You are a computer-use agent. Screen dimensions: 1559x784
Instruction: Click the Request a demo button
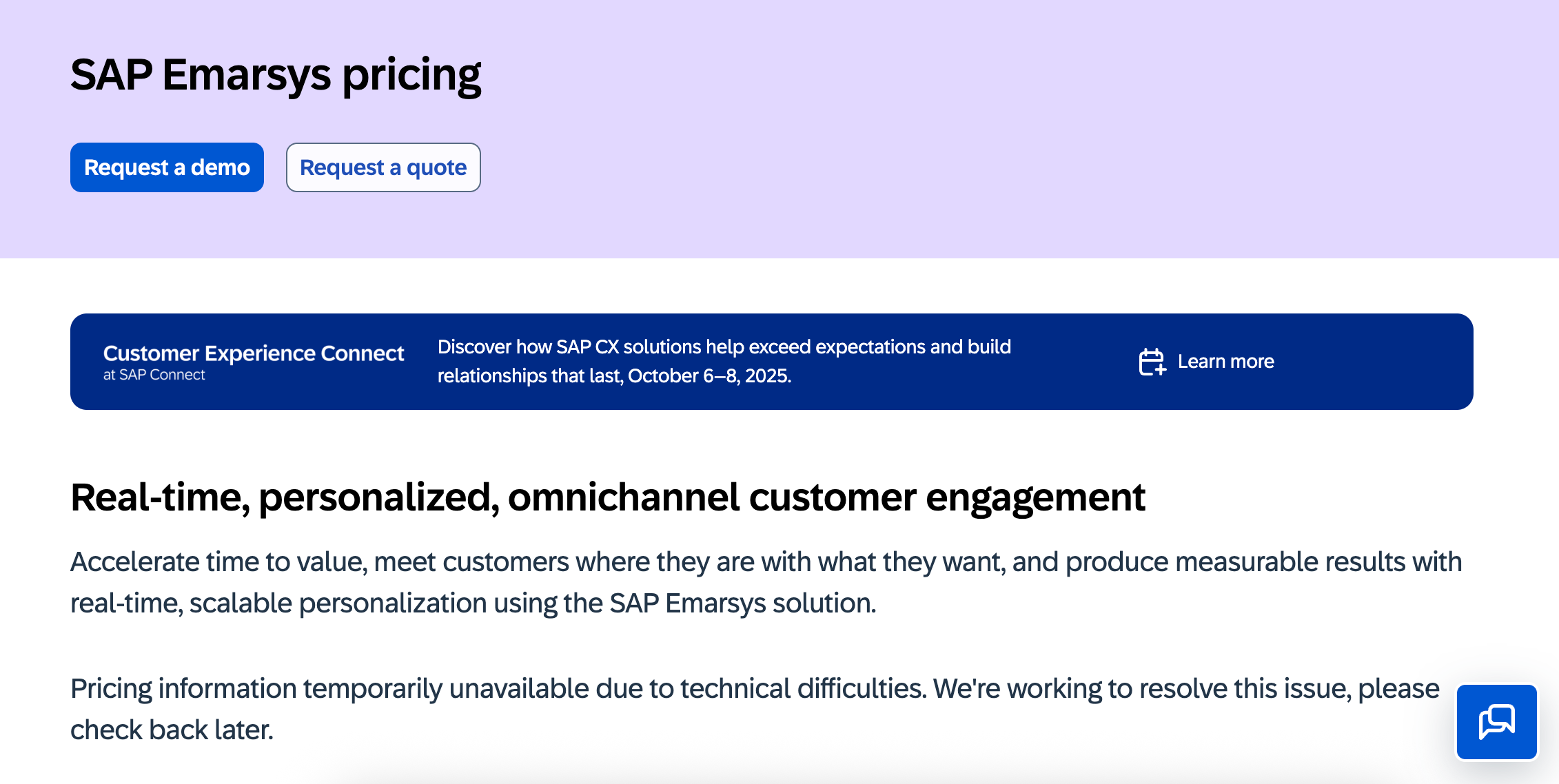(167, 167)
